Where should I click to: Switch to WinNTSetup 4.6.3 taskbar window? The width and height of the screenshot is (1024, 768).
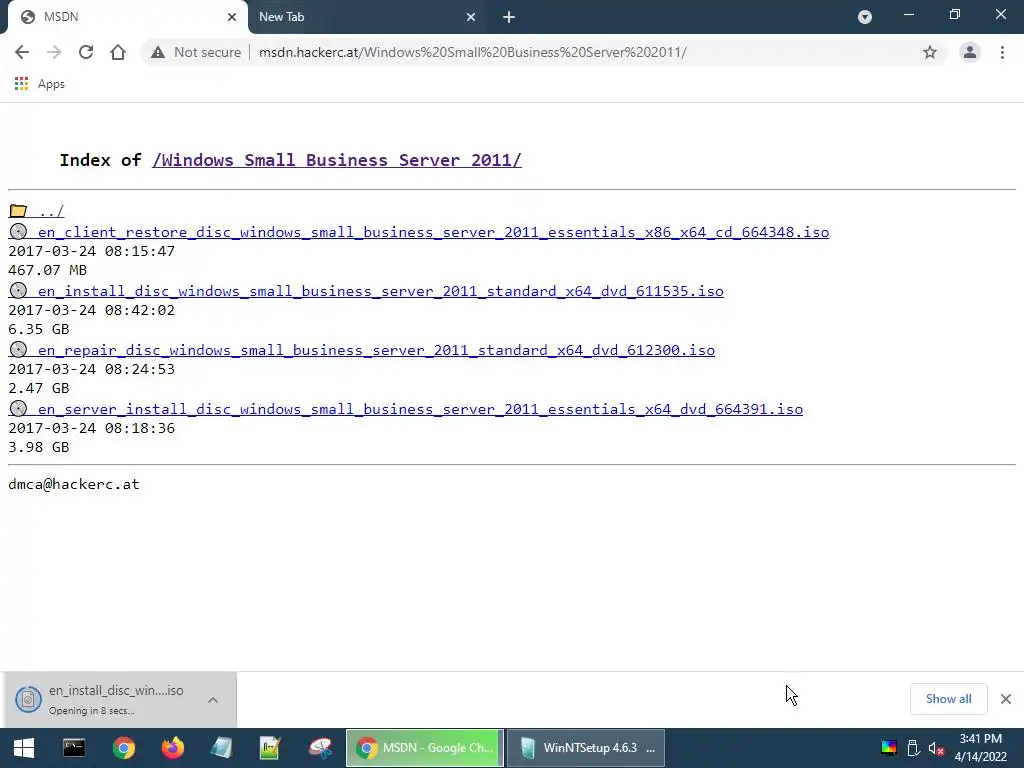tap(586, 748)
